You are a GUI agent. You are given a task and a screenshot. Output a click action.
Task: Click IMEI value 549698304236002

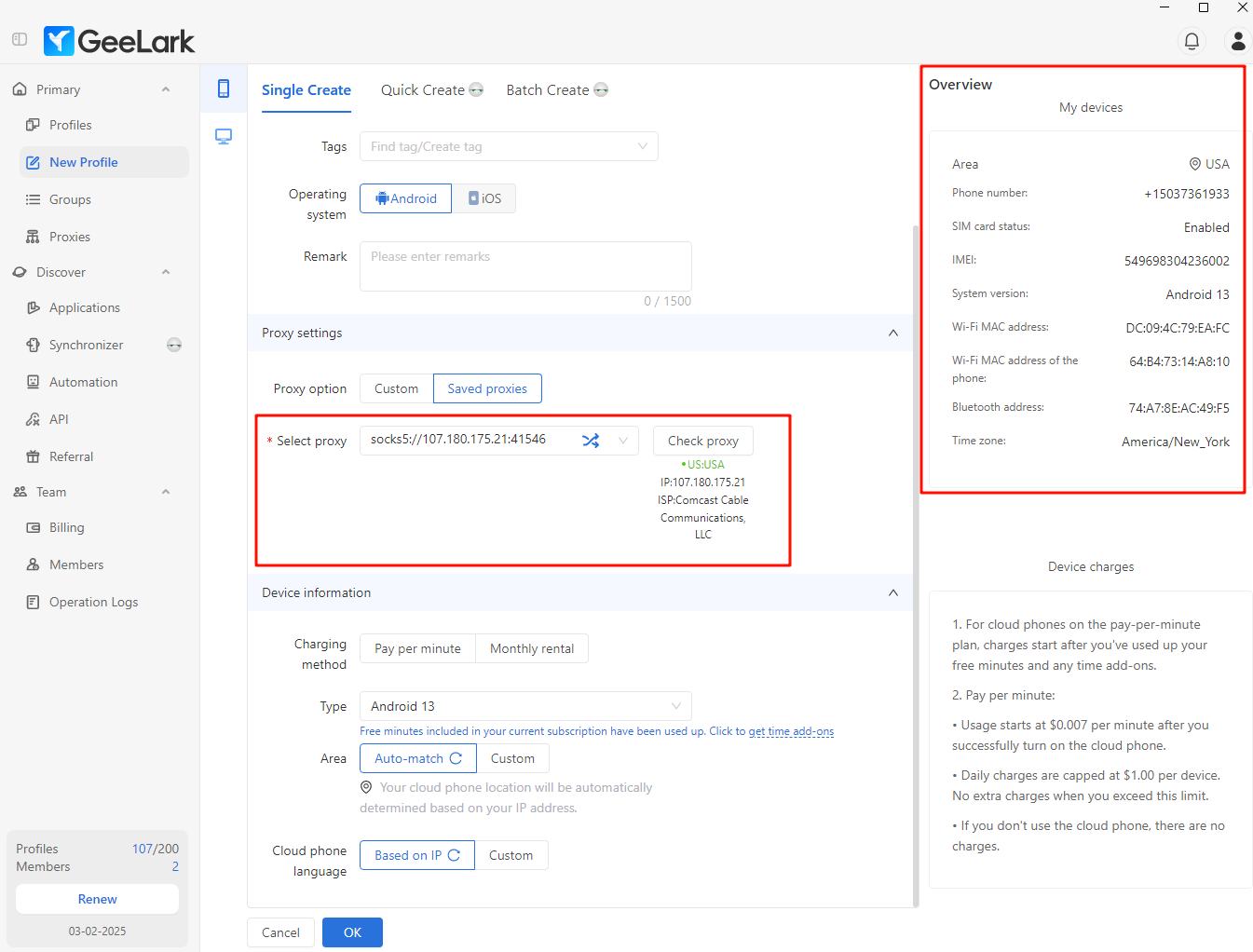click(x=1177, y=261)
